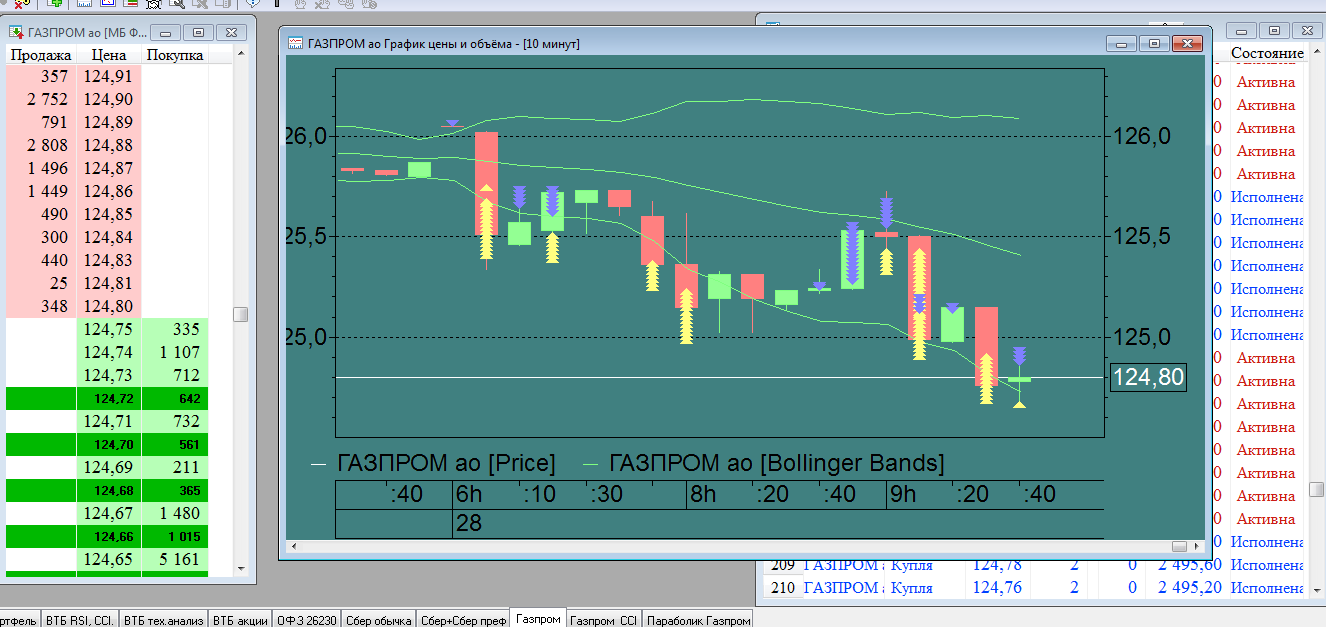Click the Состояние column header
This screenshot has height=627, width=1326.
1267,53
